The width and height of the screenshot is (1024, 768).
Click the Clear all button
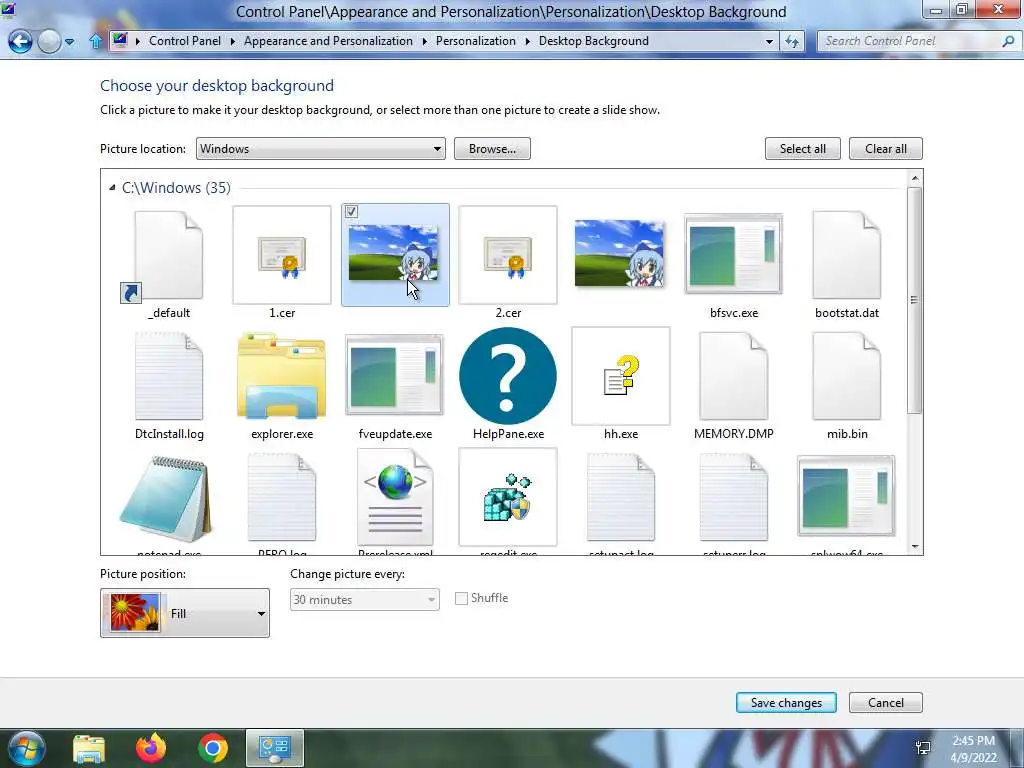point(886,149)
